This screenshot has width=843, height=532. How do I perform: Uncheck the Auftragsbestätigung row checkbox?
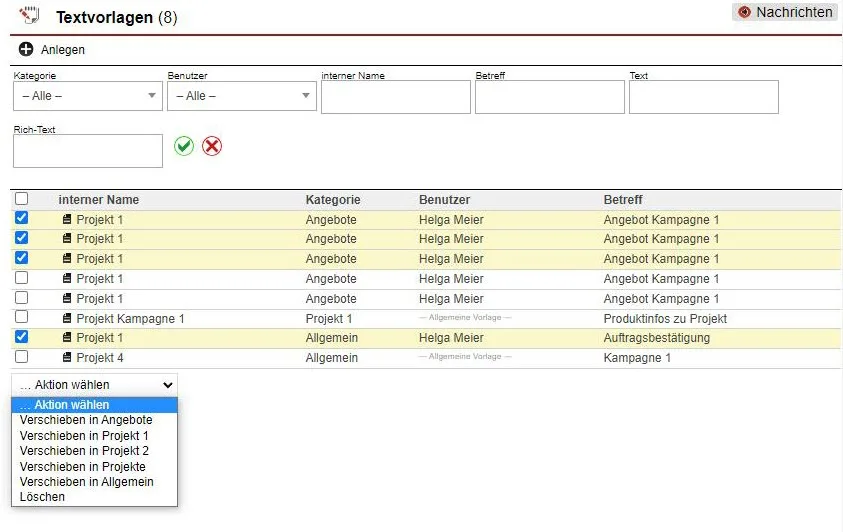pyautogui.click(x=22, y=337)
